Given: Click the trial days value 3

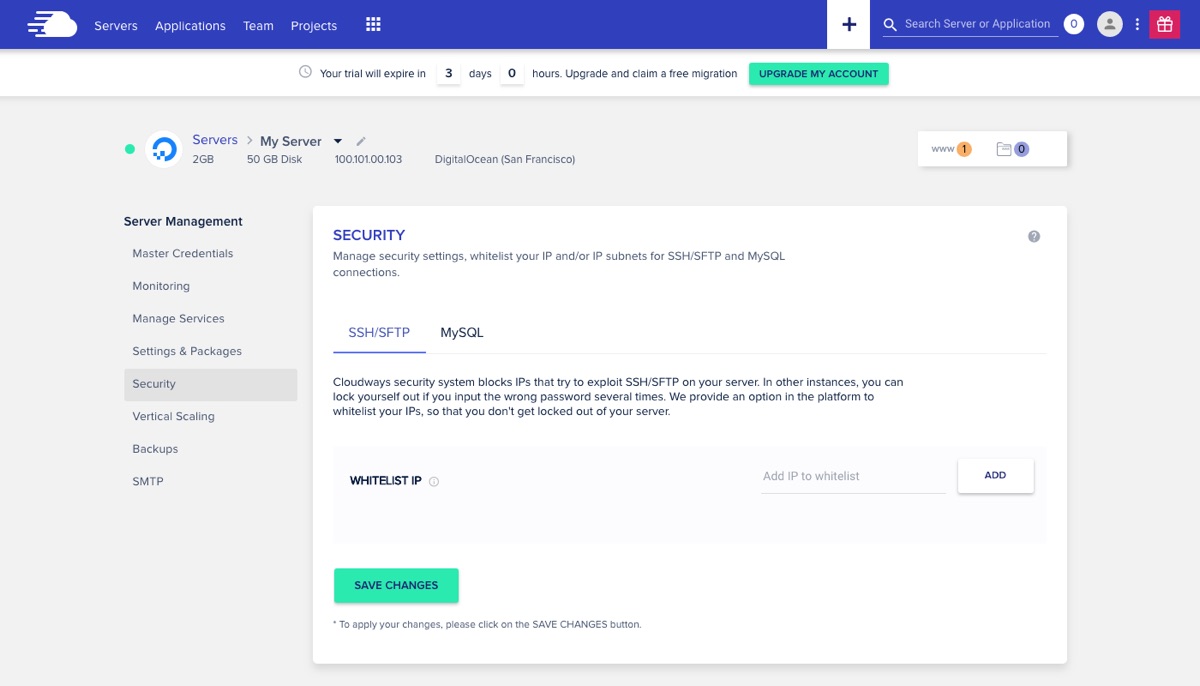Looking at the screenshot, I should point(449,73).
